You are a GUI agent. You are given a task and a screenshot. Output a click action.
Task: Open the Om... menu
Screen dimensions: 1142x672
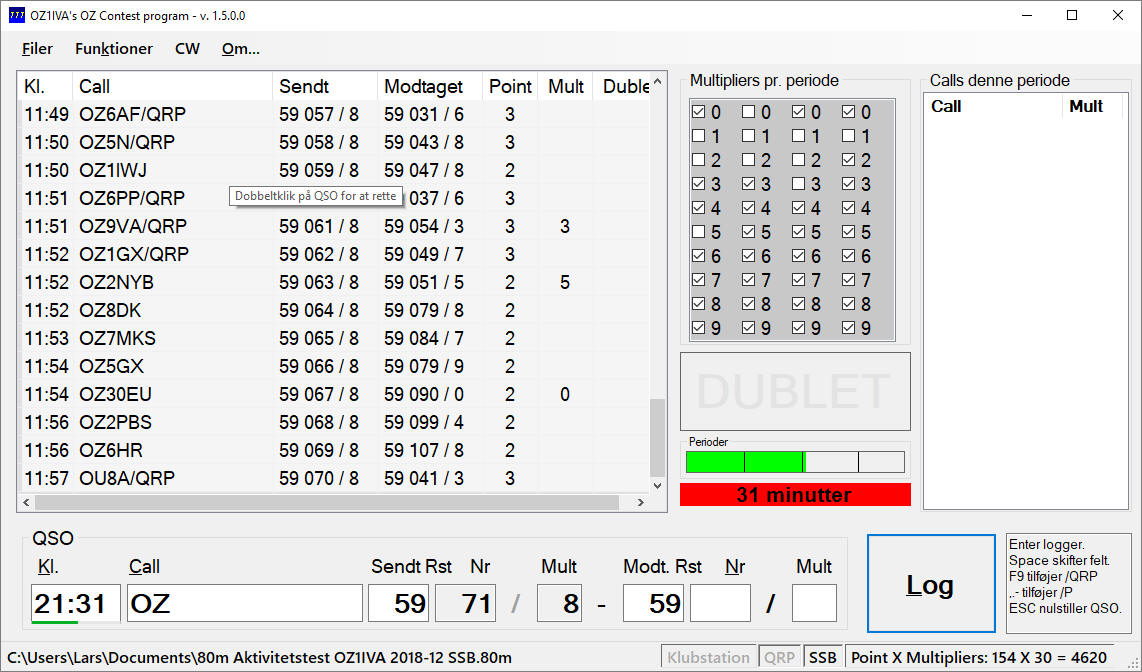pyautogui.click(x=240, y=49)
